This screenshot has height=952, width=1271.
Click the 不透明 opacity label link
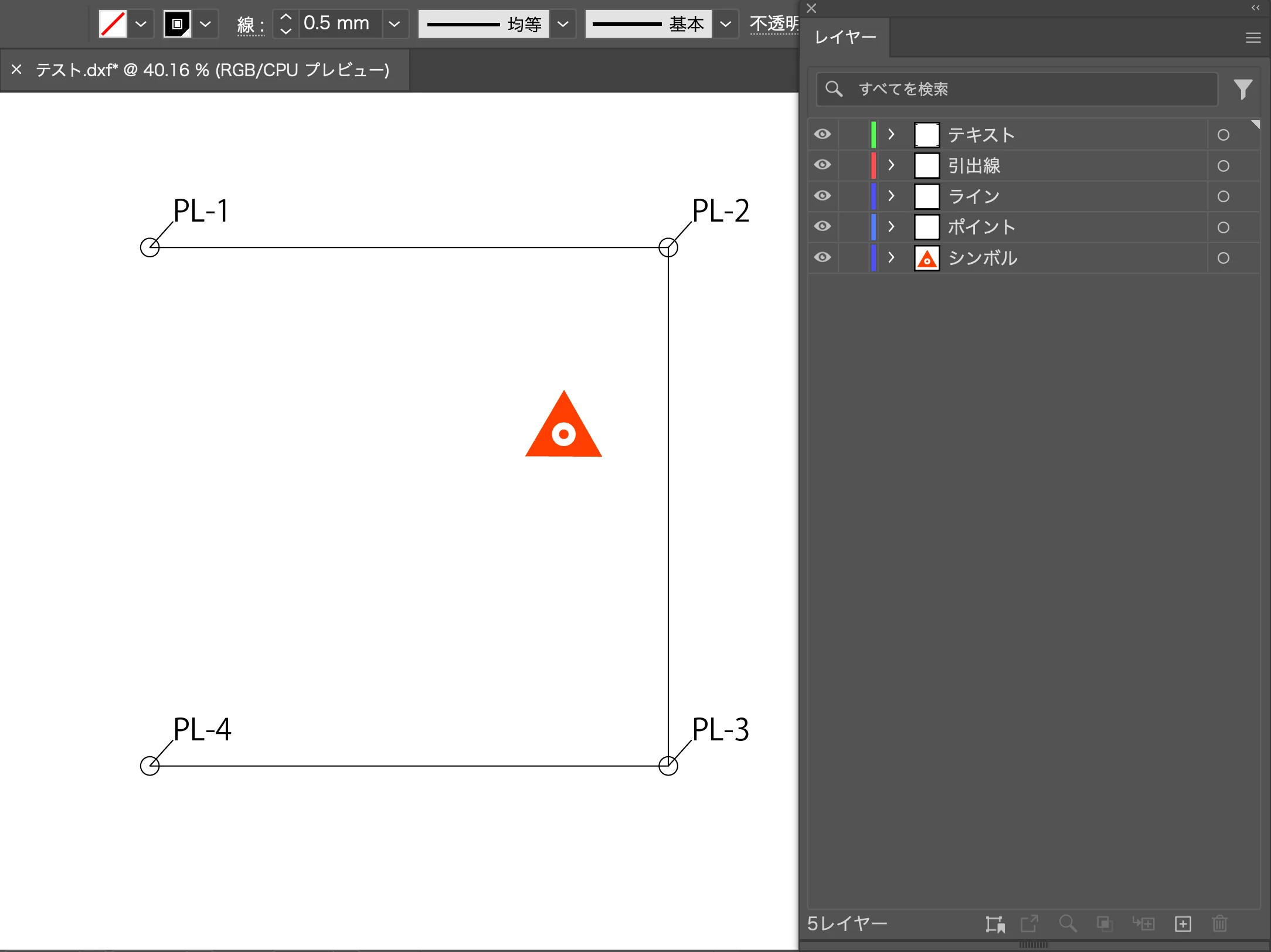[x=774, y=24]
